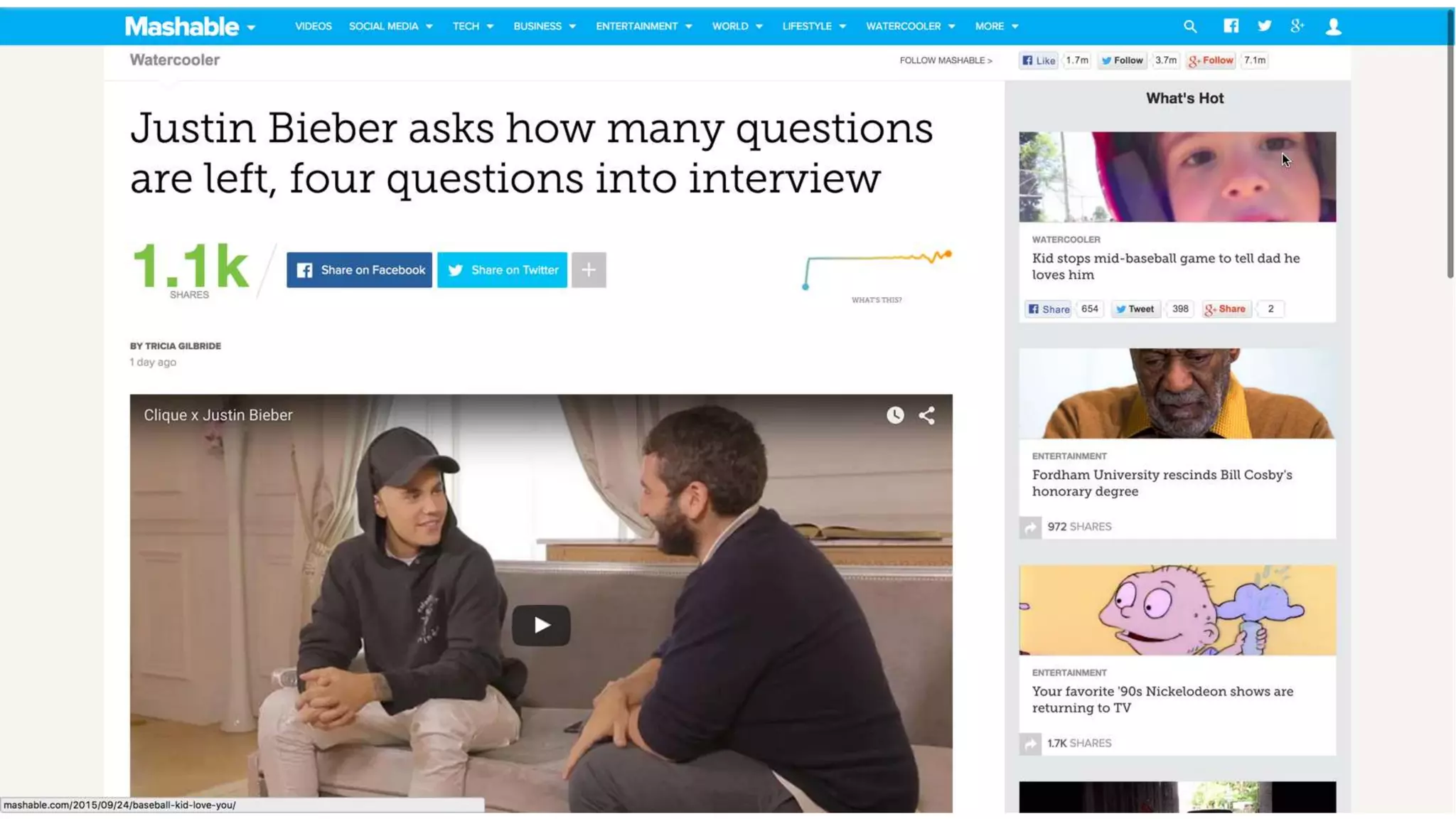The image size is (1456, 819).
Task: Play the Clique x Justin Bieber video
Action: pos(541,625)
